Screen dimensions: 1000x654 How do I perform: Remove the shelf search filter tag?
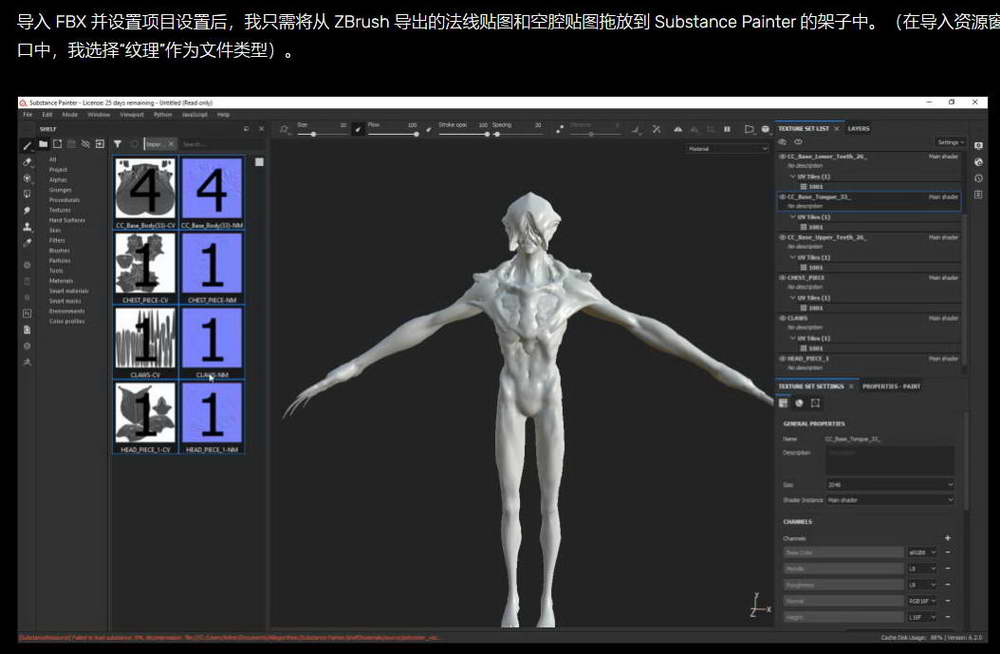(170, 144)
